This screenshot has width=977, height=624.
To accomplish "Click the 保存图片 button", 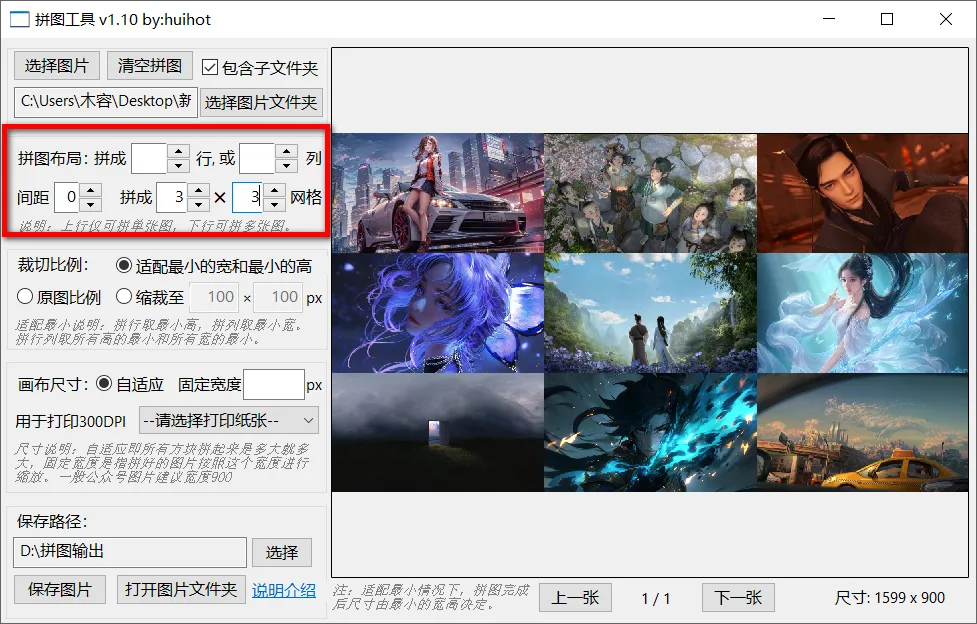I will click(x=60, y=589).
